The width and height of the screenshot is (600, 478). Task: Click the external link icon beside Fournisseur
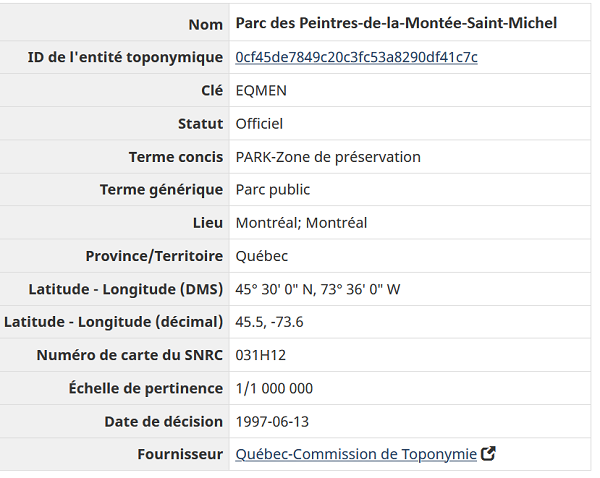pos(488,453)
